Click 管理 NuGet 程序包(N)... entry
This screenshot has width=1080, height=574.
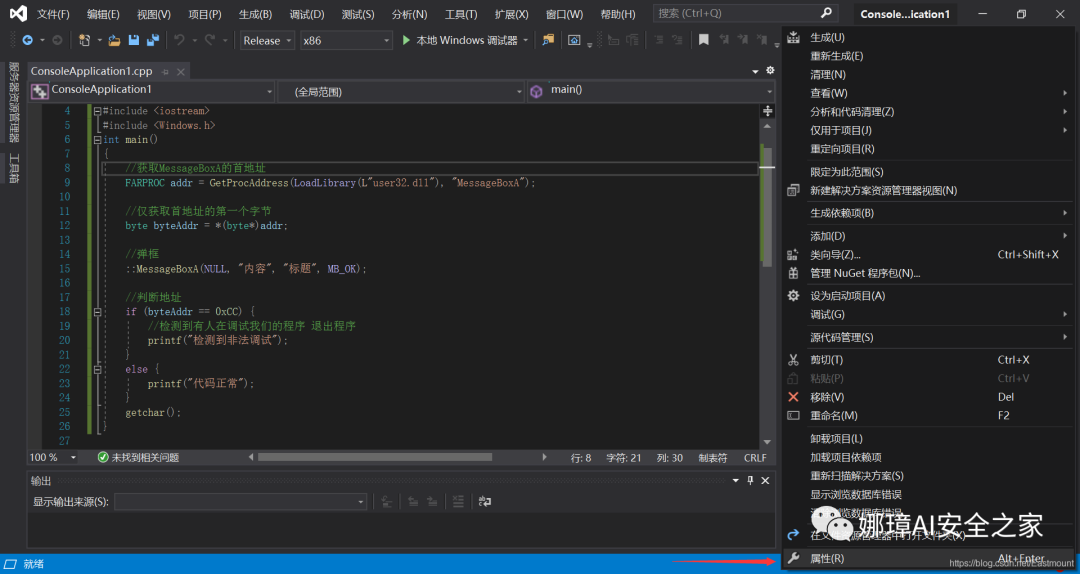(864, 273)
